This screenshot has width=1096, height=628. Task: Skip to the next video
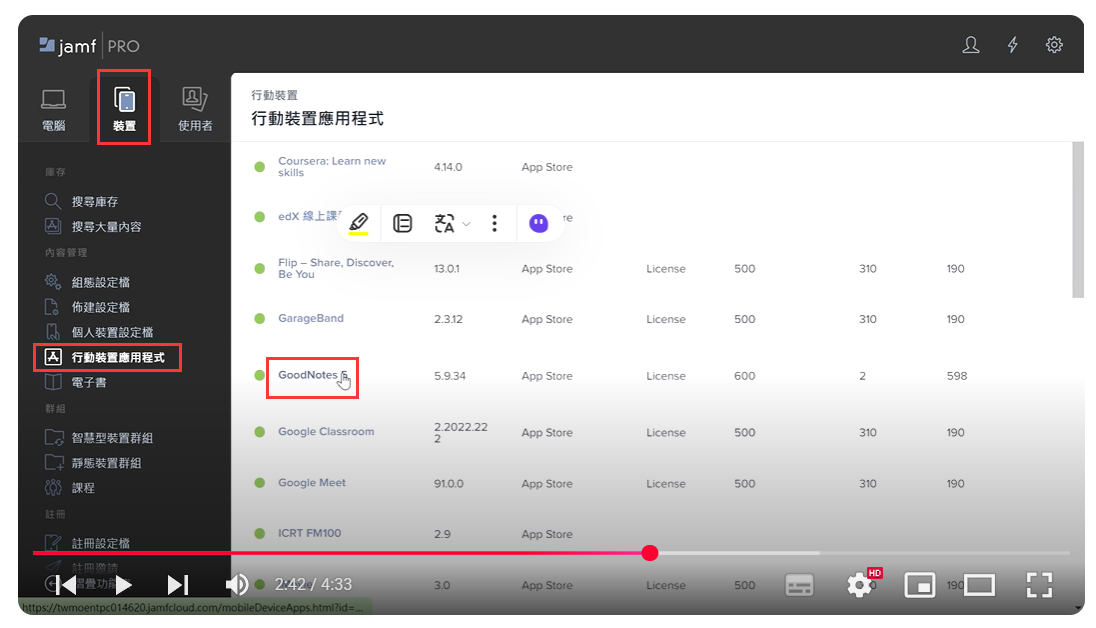(178, 585)
